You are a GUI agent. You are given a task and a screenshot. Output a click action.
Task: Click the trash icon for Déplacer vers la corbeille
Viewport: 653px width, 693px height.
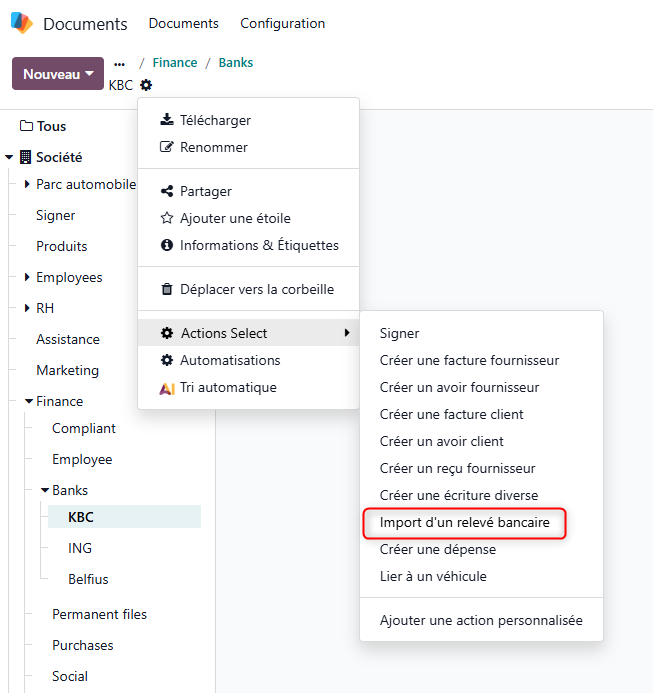point(167,289)
